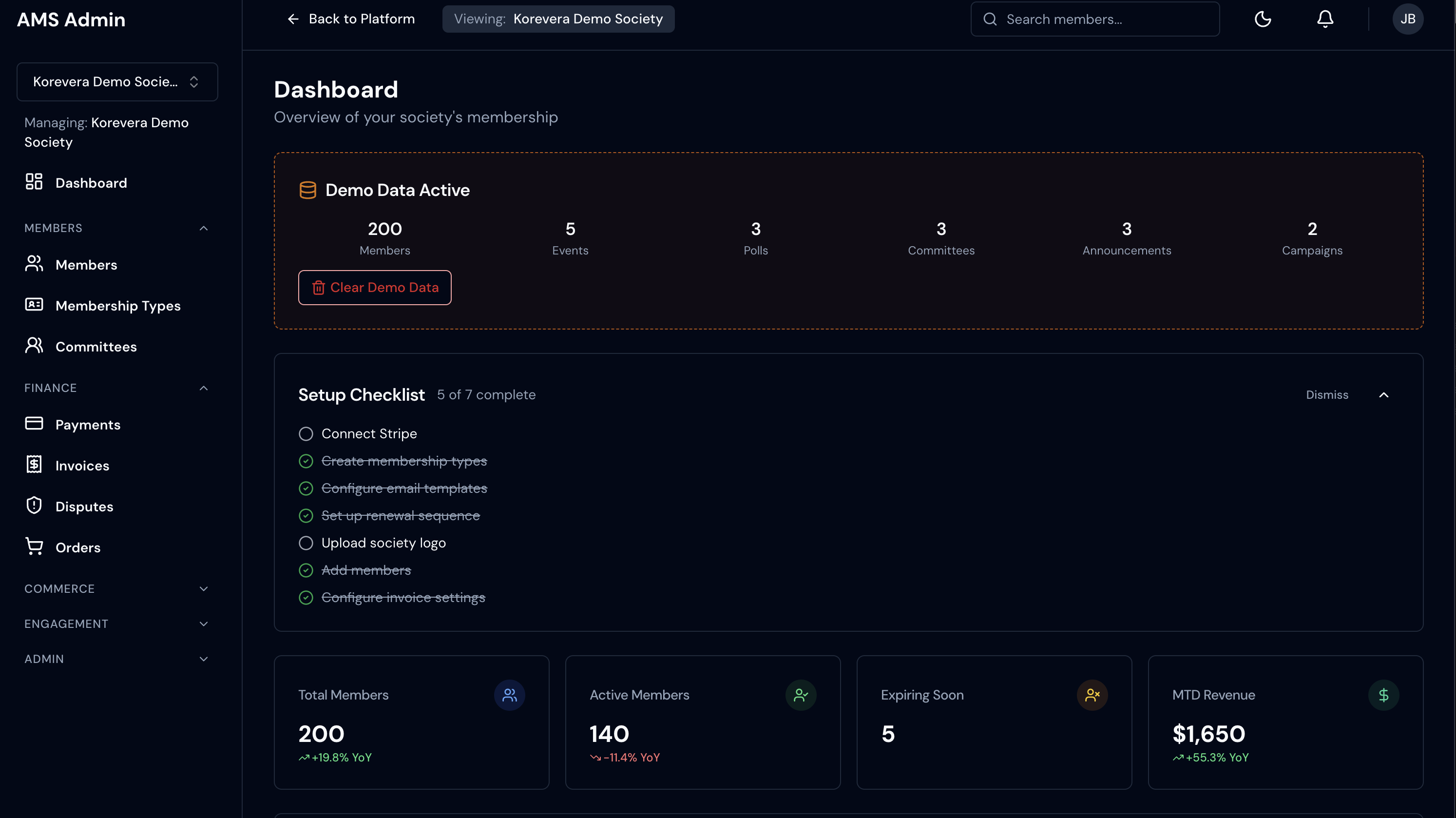The height and width of the screenshot is (818, 1456).
Task: Open notifications bell
Action: [x=1325, y=19]
